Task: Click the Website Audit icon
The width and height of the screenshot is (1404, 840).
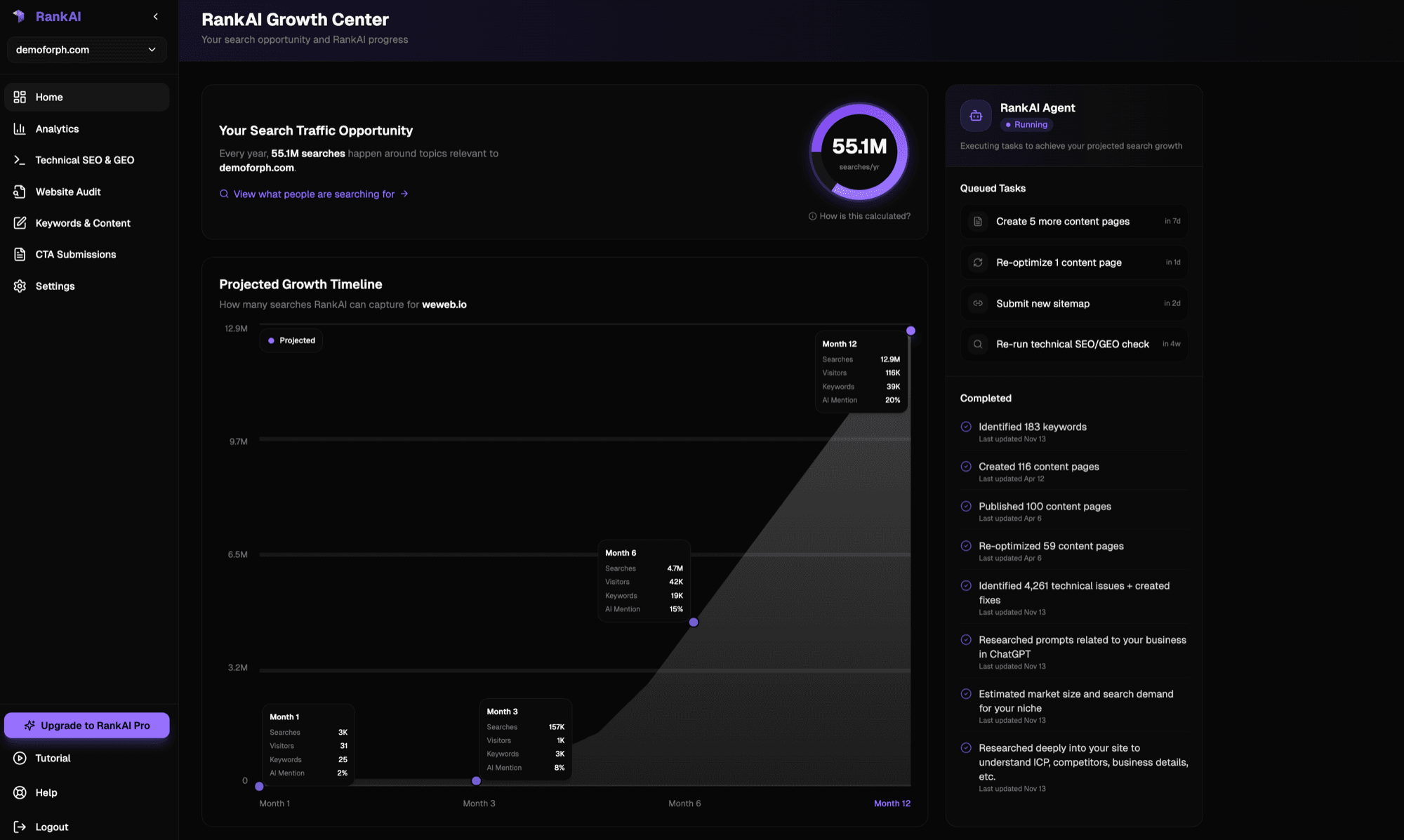Action: point(20,192)
